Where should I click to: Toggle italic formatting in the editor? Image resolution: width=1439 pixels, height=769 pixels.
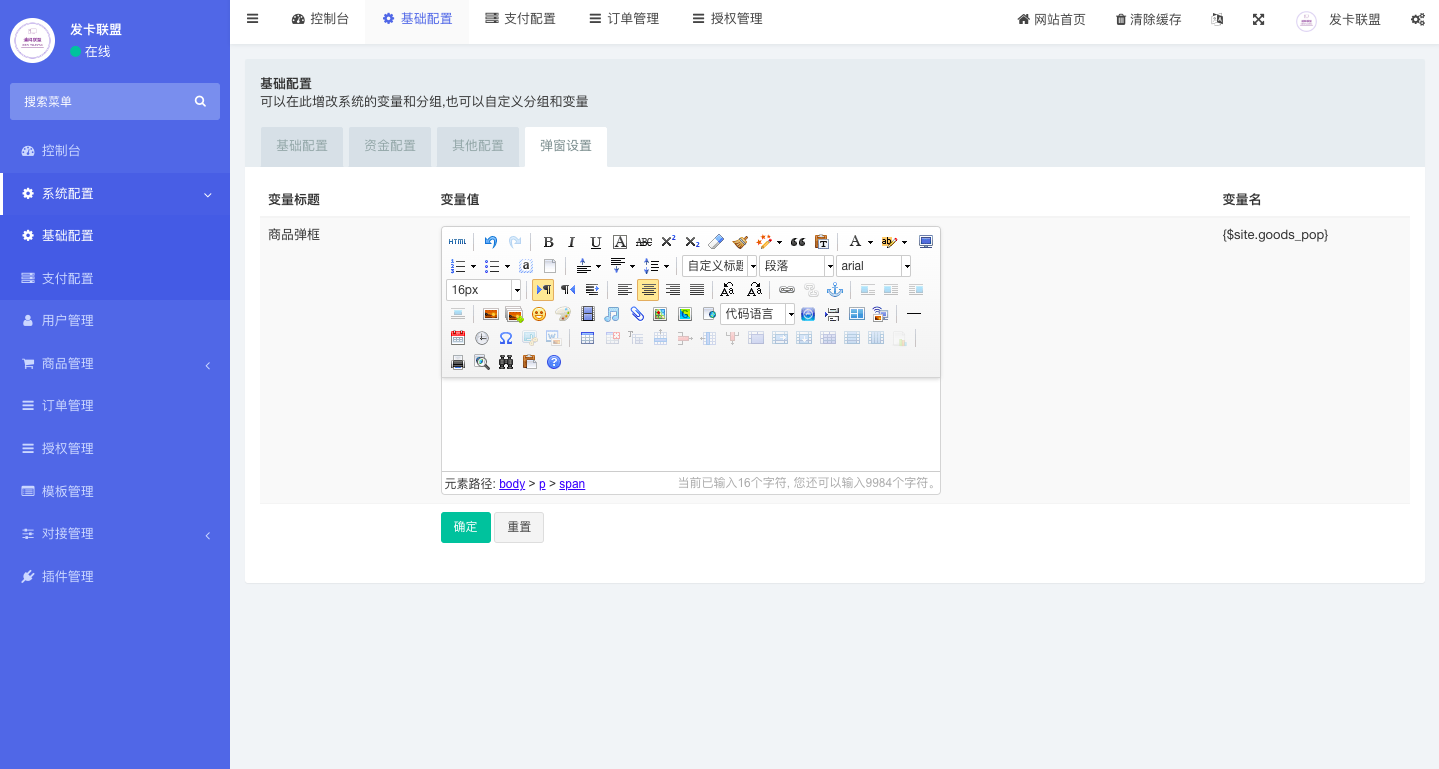pos(572,242)
